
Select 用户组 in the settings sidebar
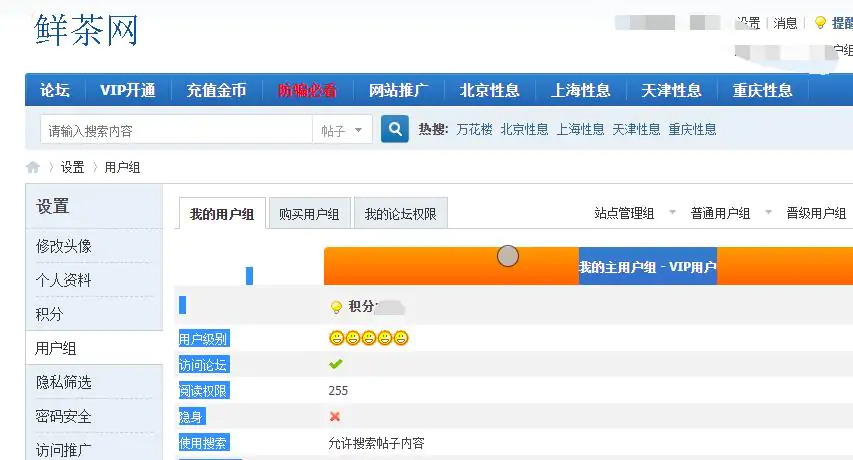pos(55,348)
